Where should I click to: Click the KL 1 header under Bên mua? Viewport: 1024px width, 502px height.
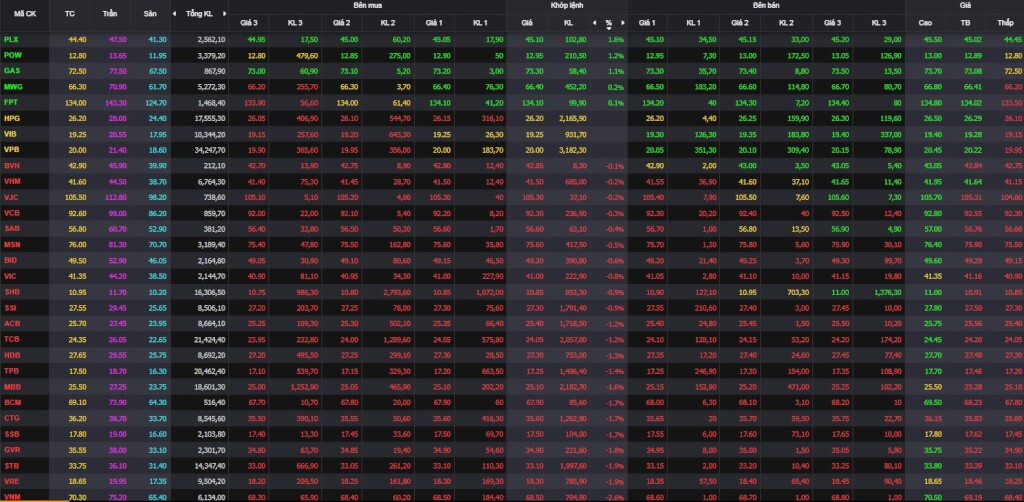point(480,23)
